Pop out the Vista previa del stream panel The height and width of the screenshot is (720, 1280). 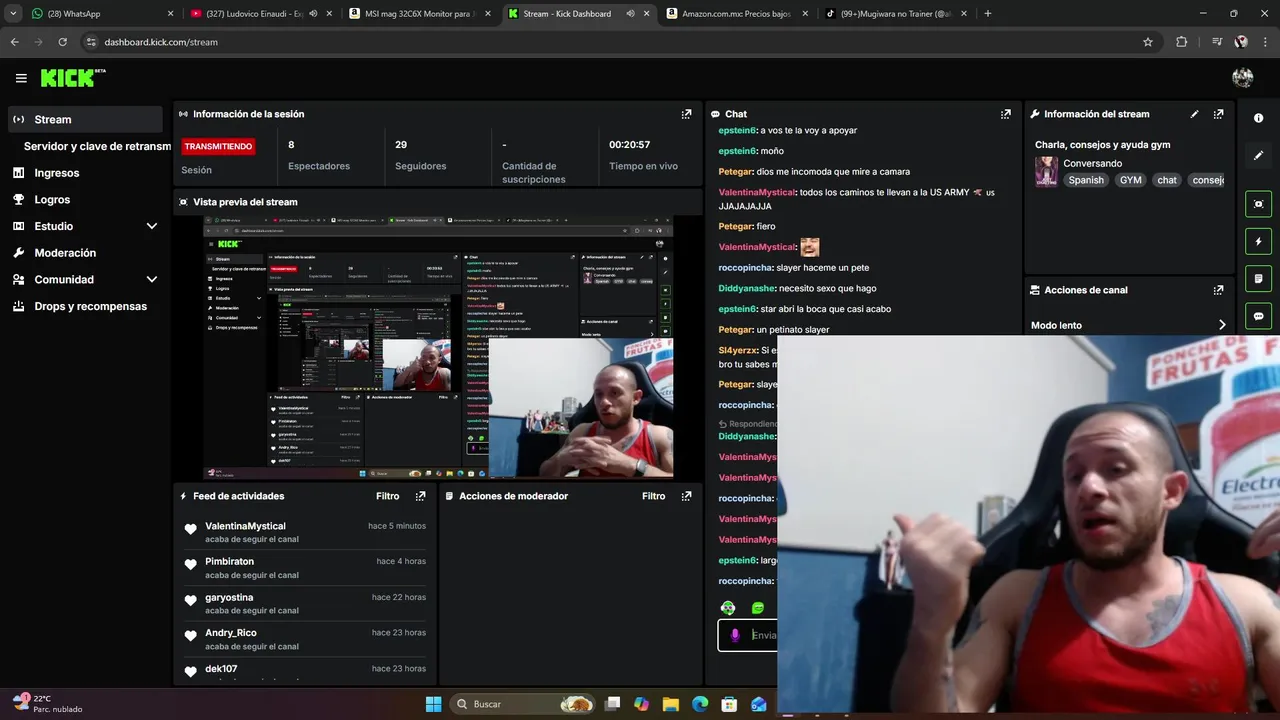pyautogui.click(x=686, y=202)
